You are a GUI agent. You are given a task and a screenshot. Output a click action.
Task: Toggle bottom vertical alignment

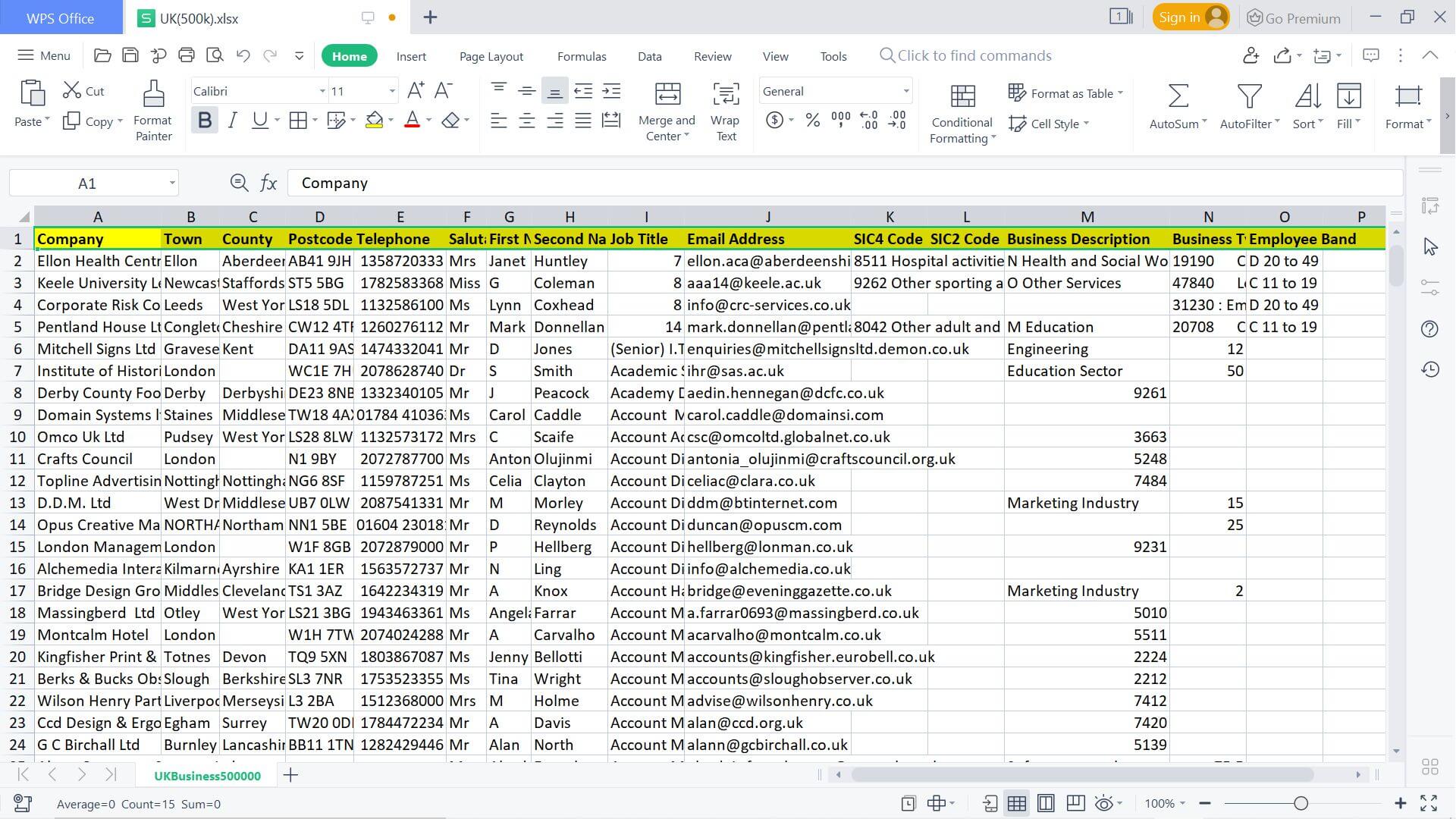coord(555,92)
